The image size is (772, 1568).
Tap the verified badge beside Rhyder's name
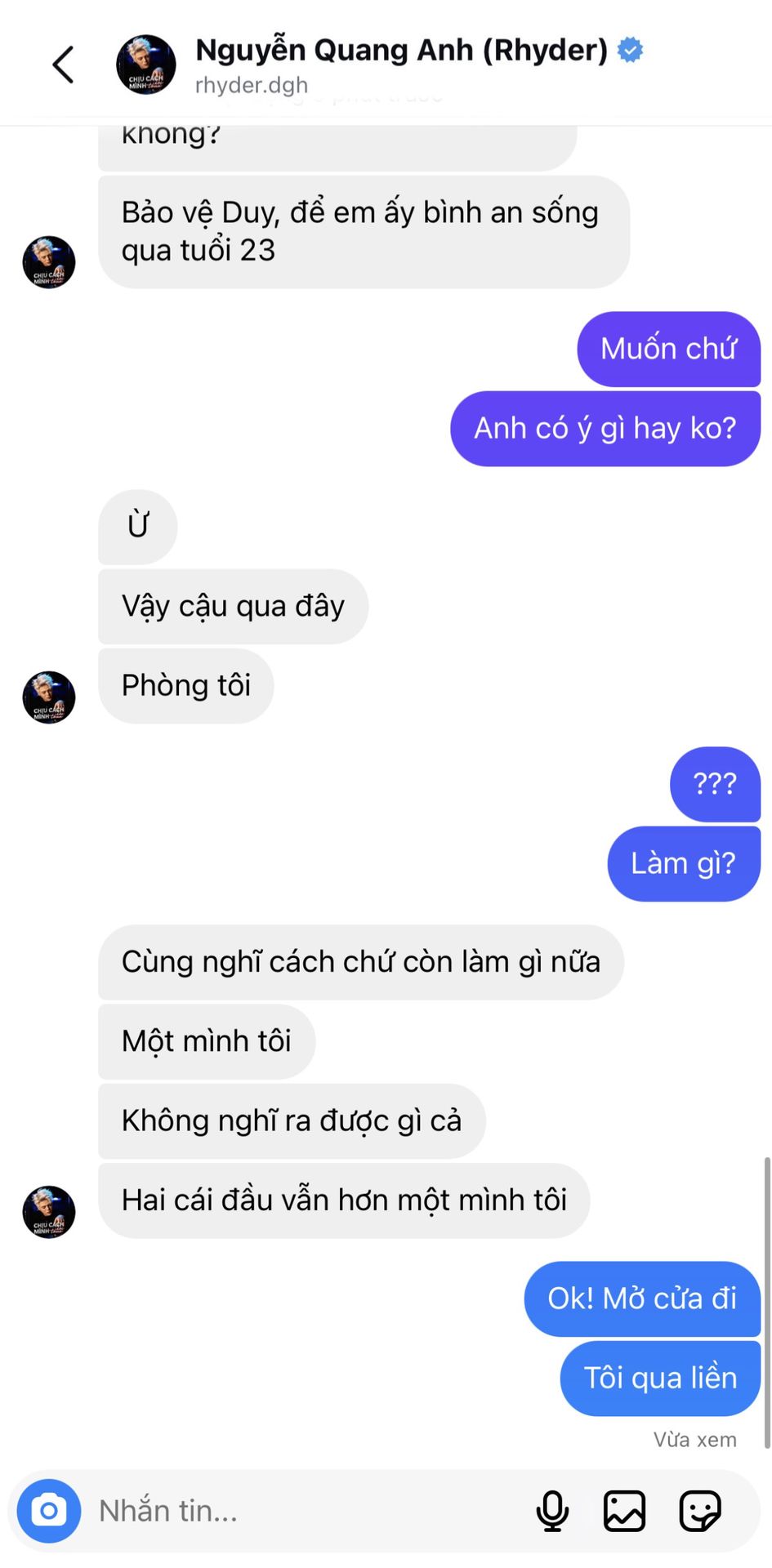pos(630,50)
